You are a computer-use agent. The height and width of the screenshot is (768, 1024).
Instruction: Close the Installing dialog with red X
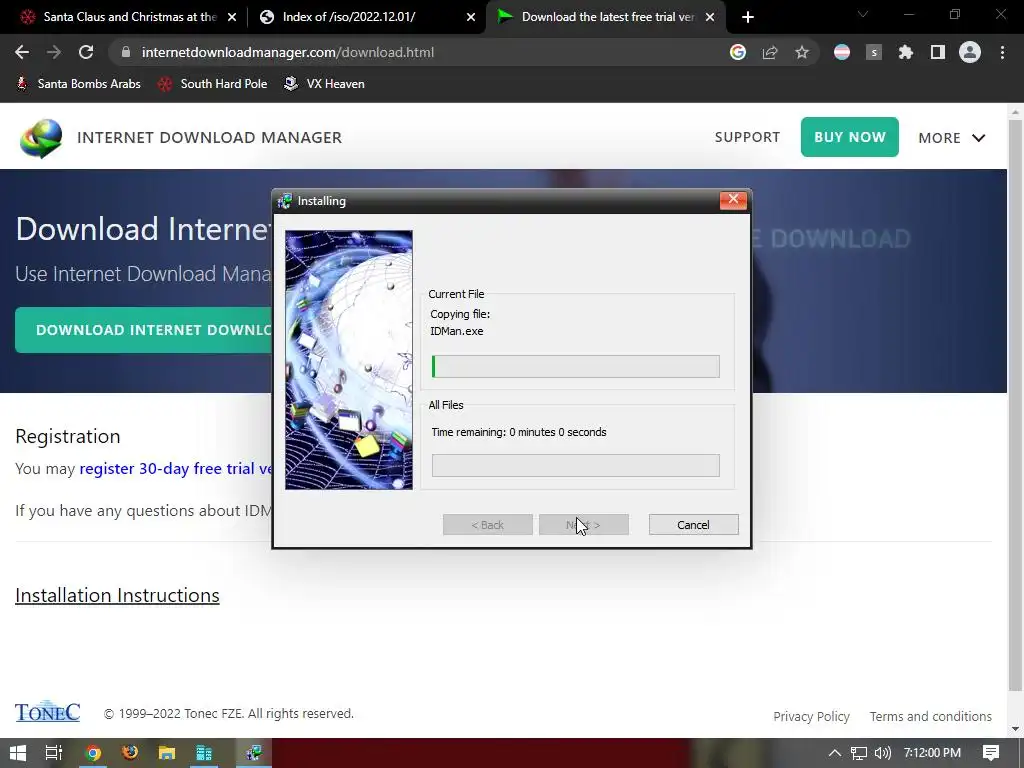coord(733,200)
